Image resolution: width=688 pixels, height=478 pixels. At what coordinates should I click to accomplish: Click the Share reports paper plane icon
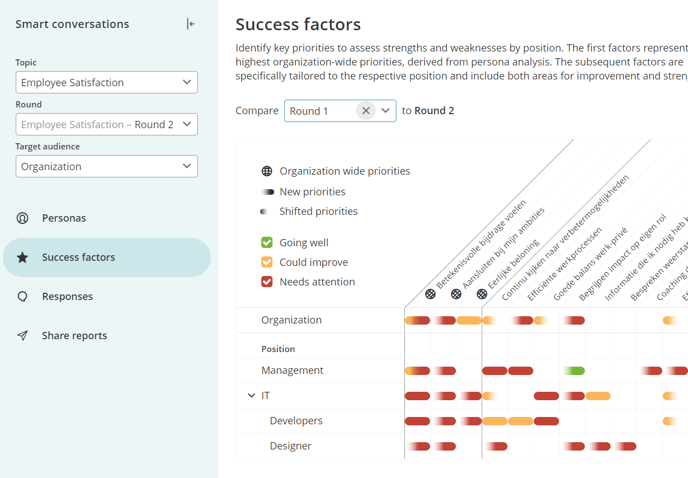22,336
